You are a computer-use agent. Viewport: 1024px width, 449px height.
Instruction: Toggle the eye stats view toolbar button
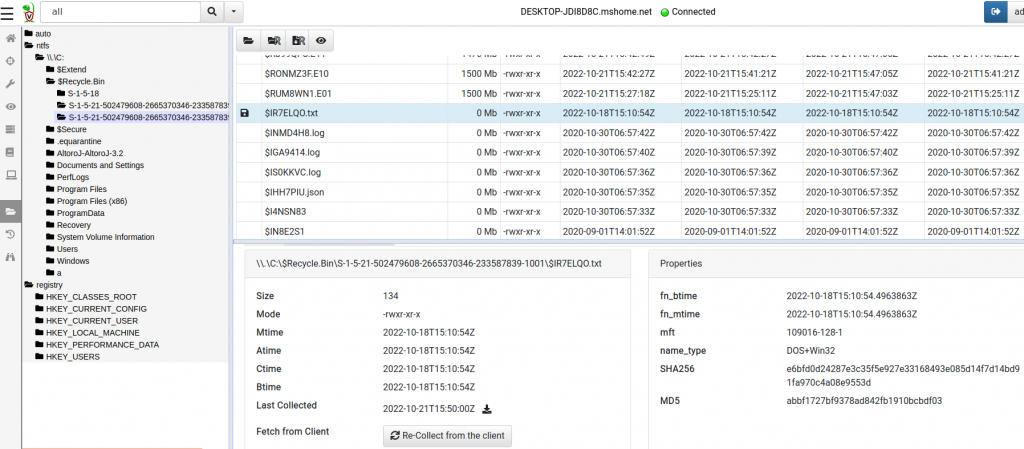[x=321, y=40]
